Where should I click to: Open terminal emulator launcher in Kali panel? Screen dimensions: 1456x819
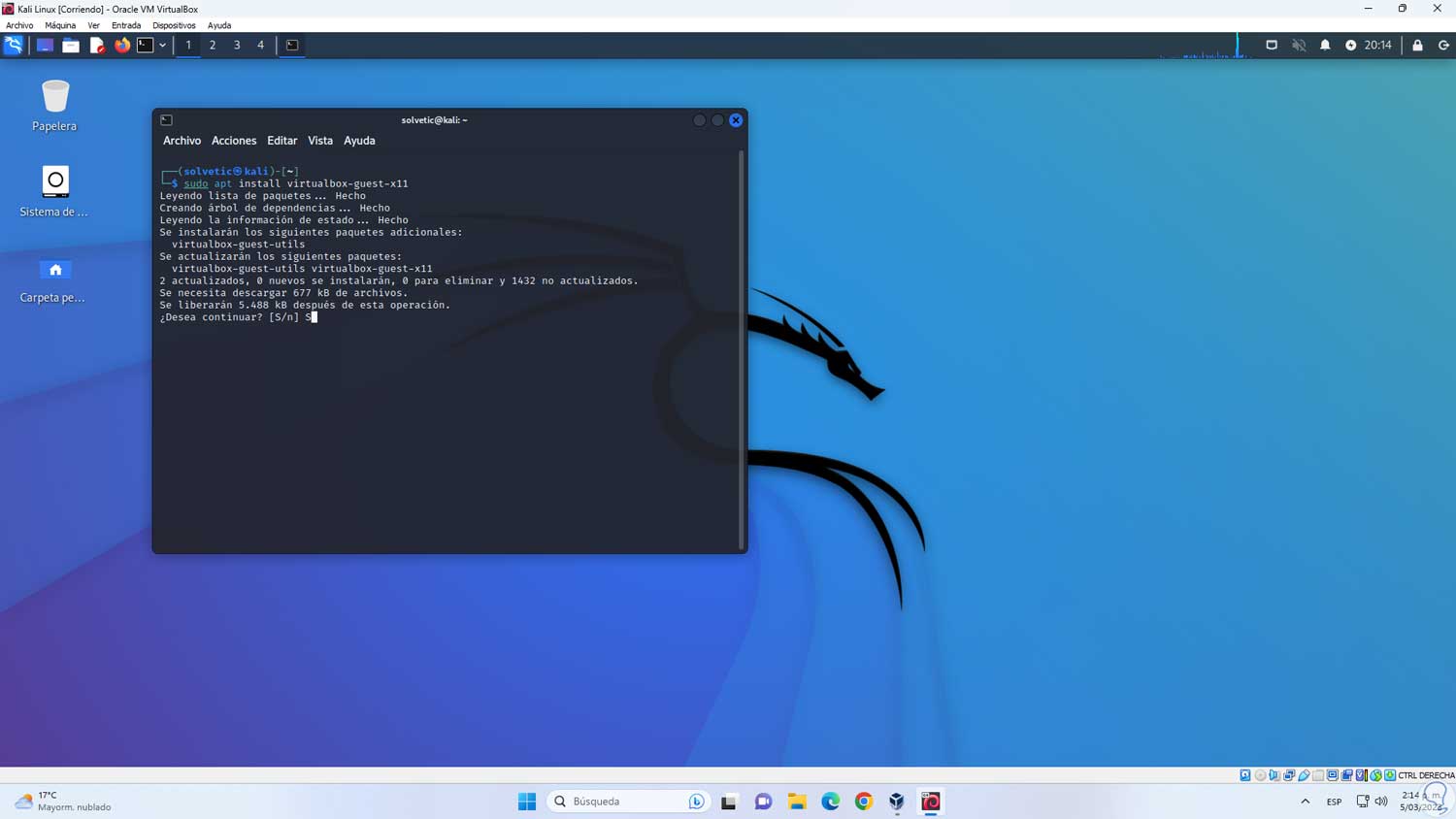(x=146, y=45)
